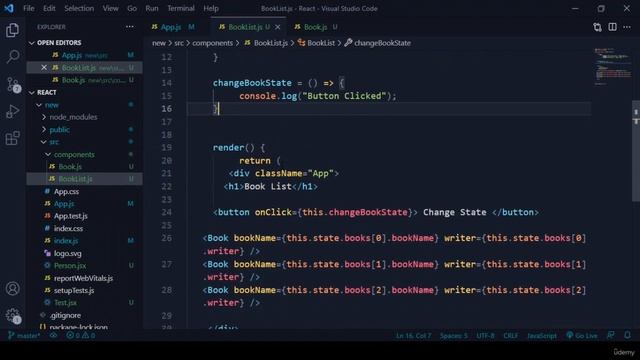
Task: Click the src breadcrumb segment
Action: click(179, 43)
